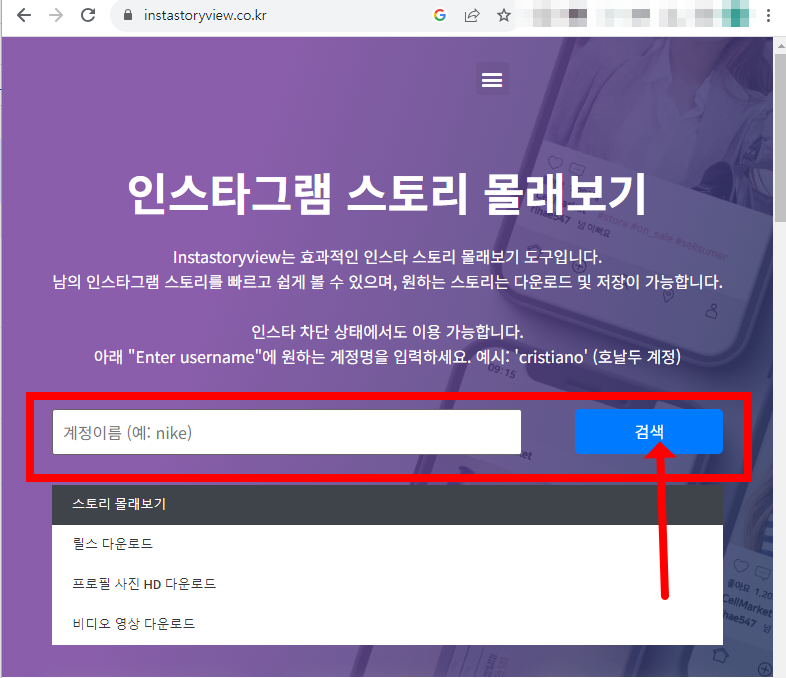Select the 릴스 다운로드 option
The image size is (786, 678).
tap(387, 544)
